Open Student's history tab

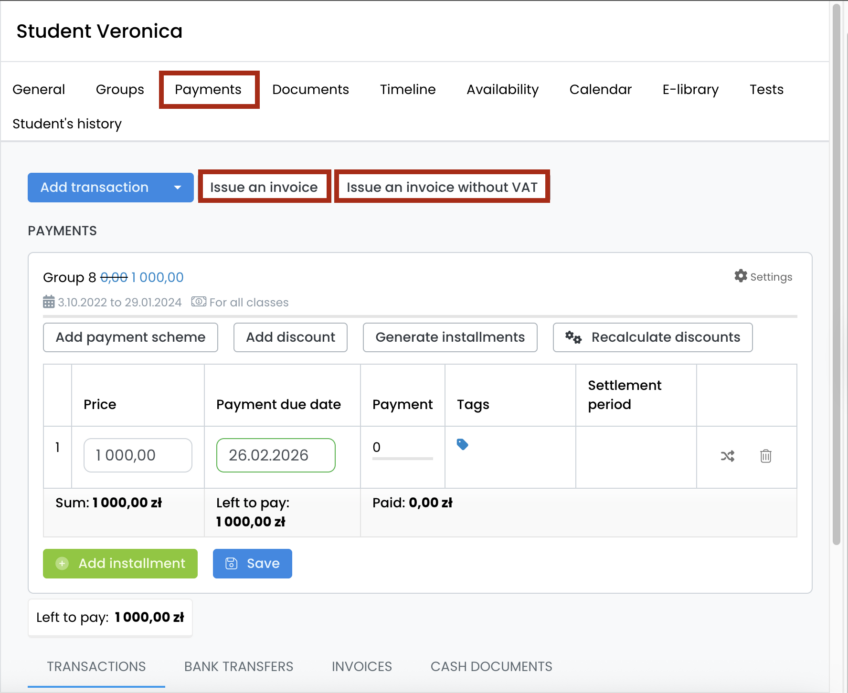point(67,124)
